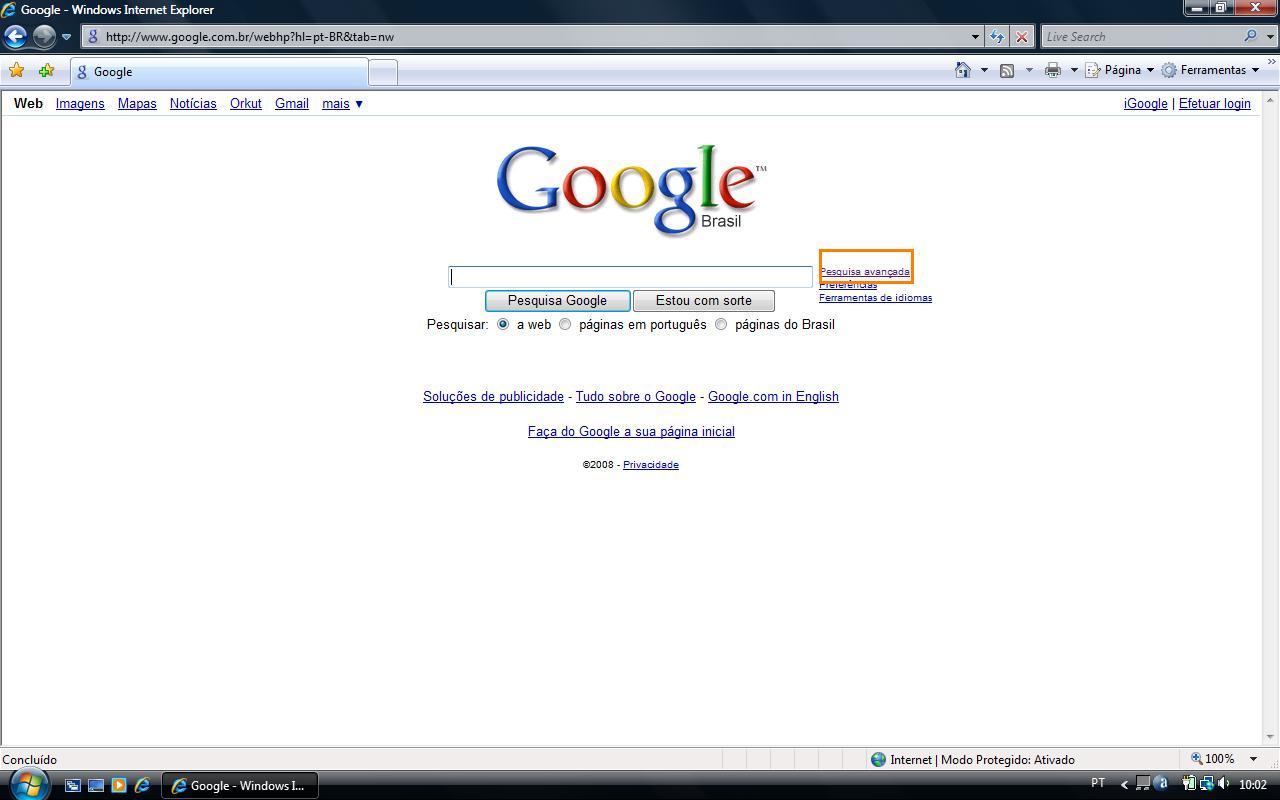
Task: Open the Pesquisa avançada link
Action: click(x=865, y=271)
